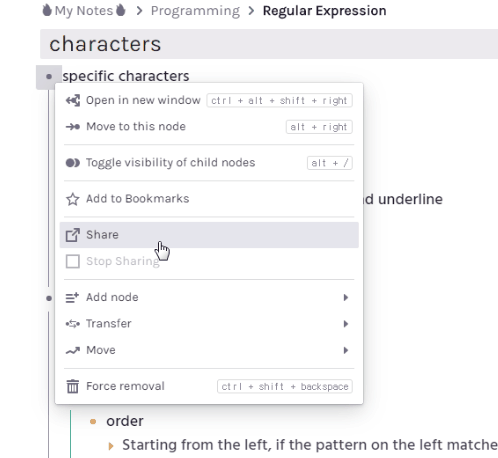Choose Toggle visibility of child nodes entry
This screenshot has width=498, height=458.
click(x=209, y=163)
